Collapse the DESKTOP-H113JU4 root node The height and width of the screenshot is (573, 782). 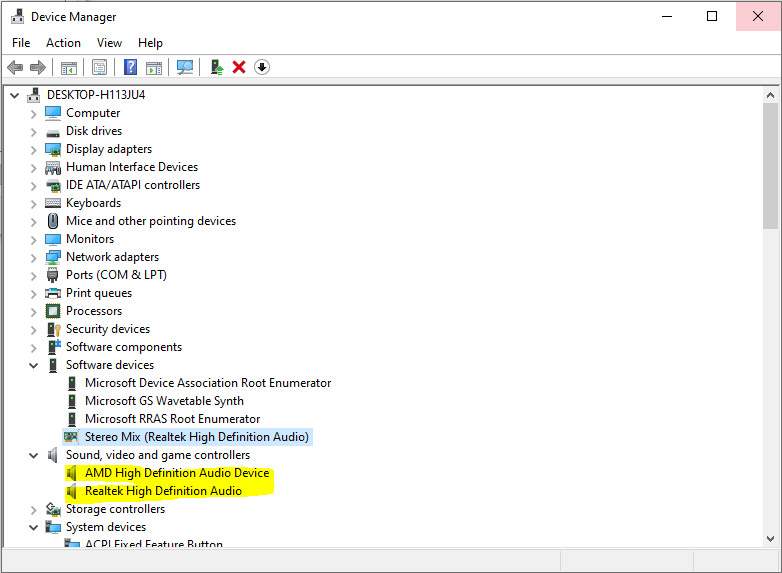click(14, 95)
